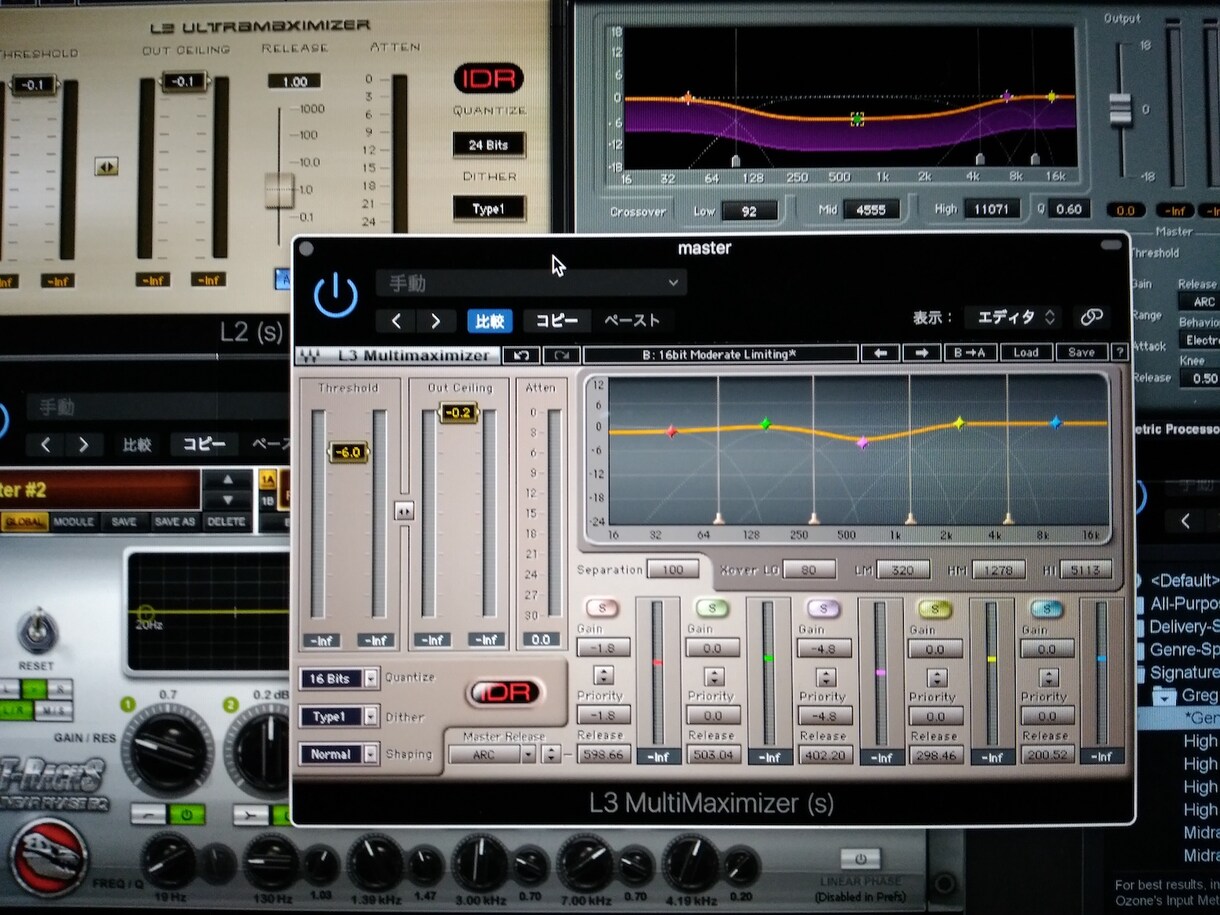Viewport: 1220px width, 915px height.
Task: Click the L3 next preset right arrow
Action: point(921,353)
